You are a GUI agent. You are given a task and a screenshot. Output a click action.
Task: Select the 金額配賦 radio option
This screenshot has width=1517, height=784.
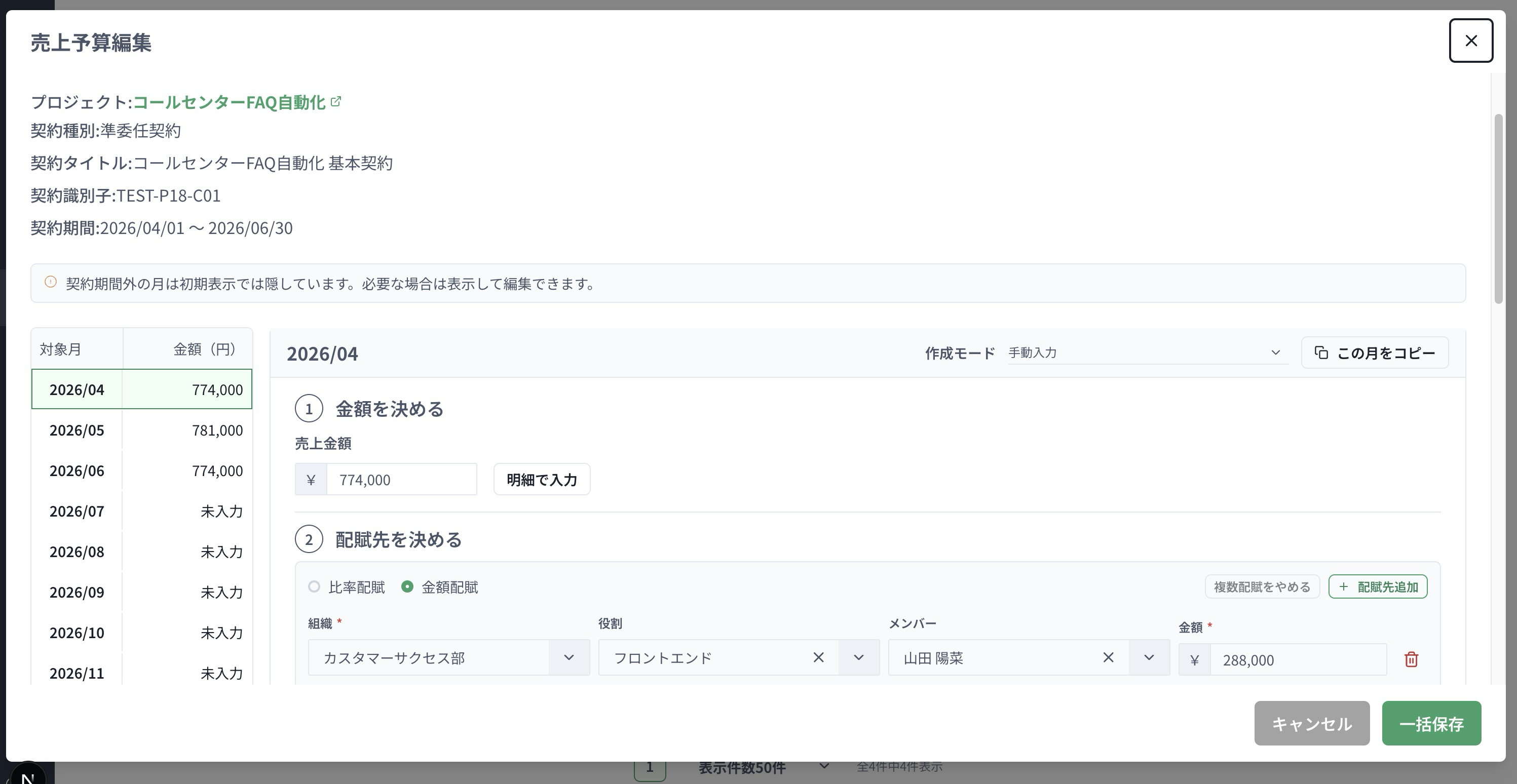407,587
